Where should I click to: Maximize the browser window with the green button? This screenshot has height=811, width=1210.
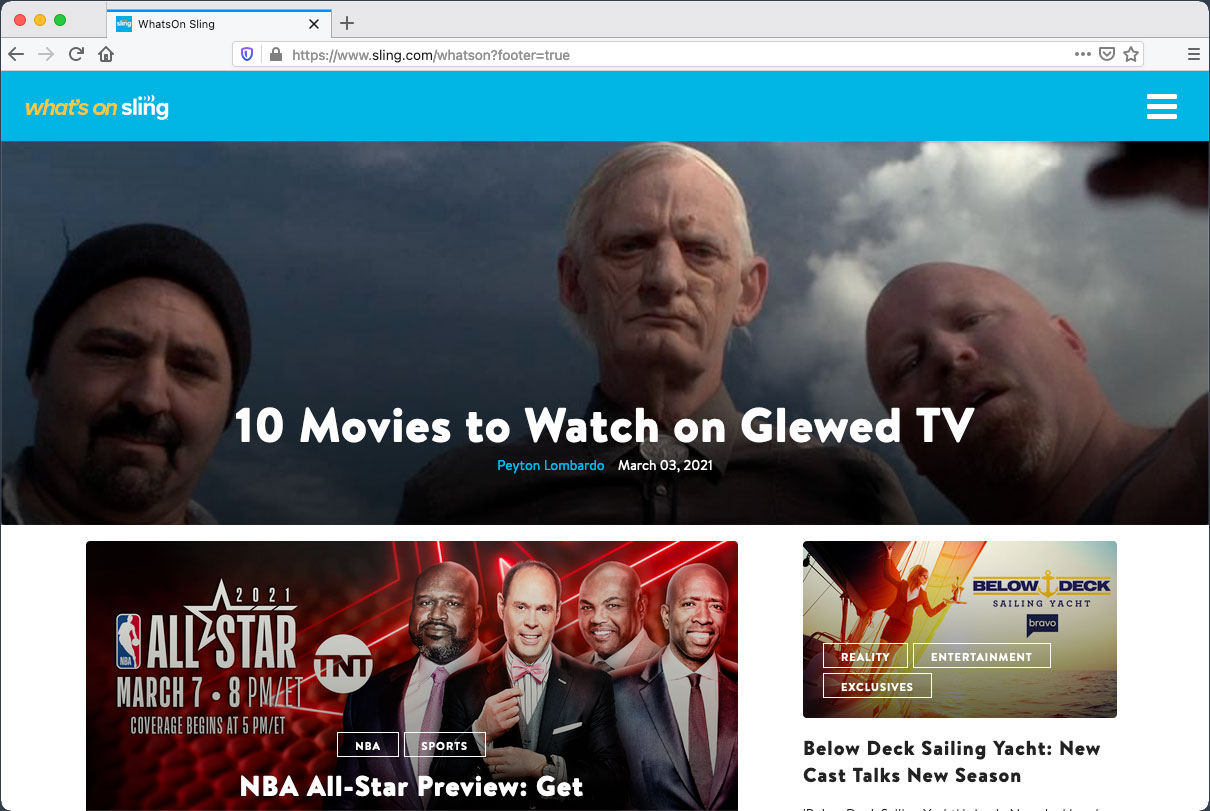click(x=60, y=20)
